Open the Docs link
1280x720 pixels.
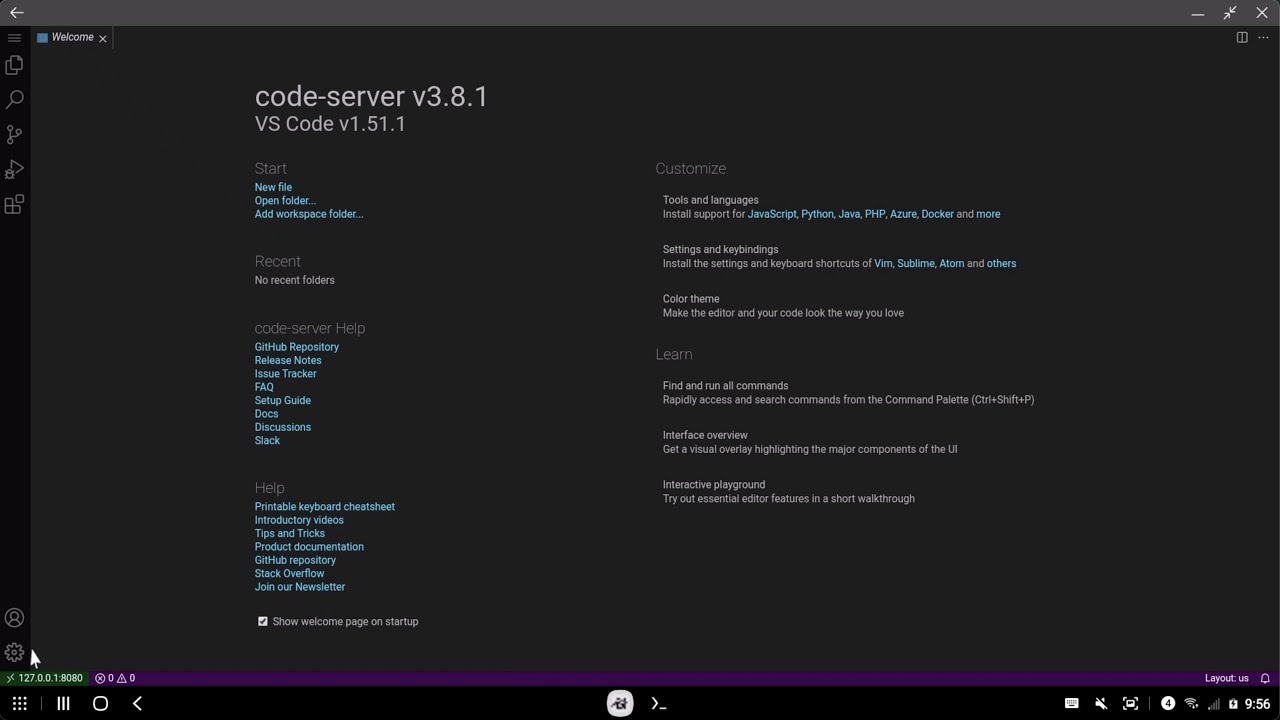click(x=267, y=414)
